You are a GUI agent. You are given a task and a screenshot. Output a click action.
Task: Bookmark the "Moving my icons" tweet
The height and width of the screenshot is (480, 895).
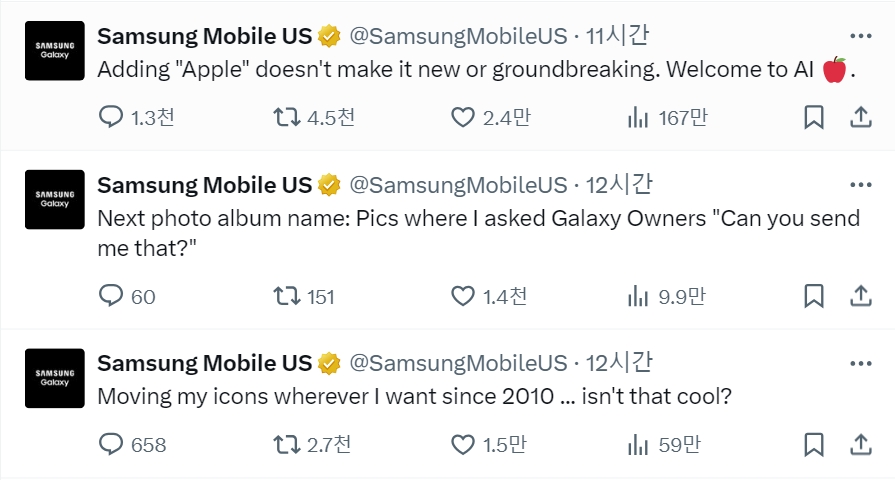point(813,445)
